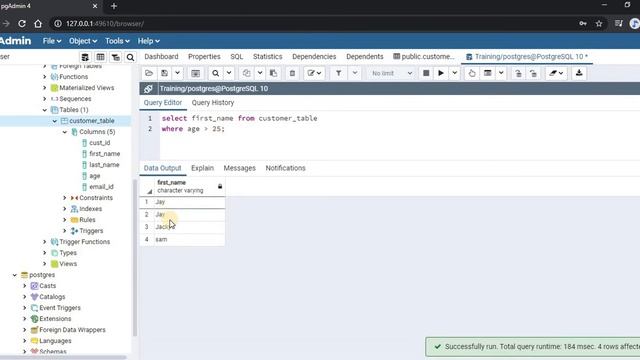Select the email_id column in tree
The height and width of the screenshot is (360, 640).
tap(101, 187)
